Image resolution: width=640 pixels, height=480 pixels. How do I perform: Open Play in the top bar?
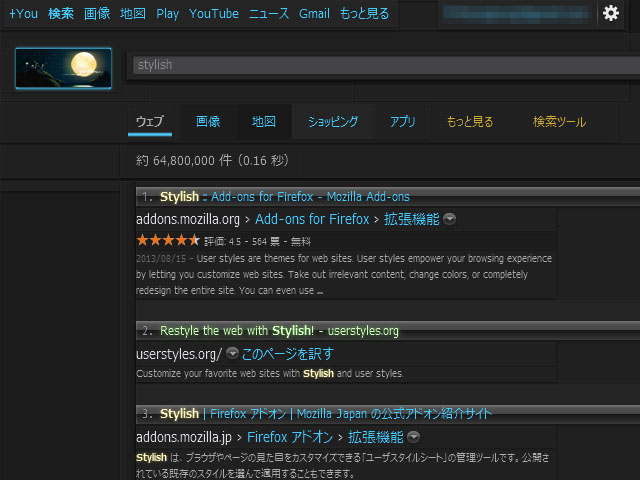tap(167, 14)
